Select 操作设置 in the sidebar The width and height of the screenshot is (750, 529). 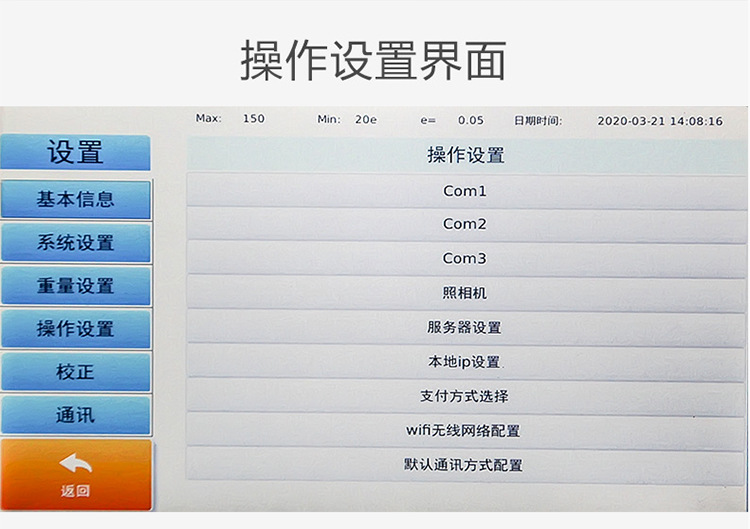pyautogui.click(x=76, y=329)
